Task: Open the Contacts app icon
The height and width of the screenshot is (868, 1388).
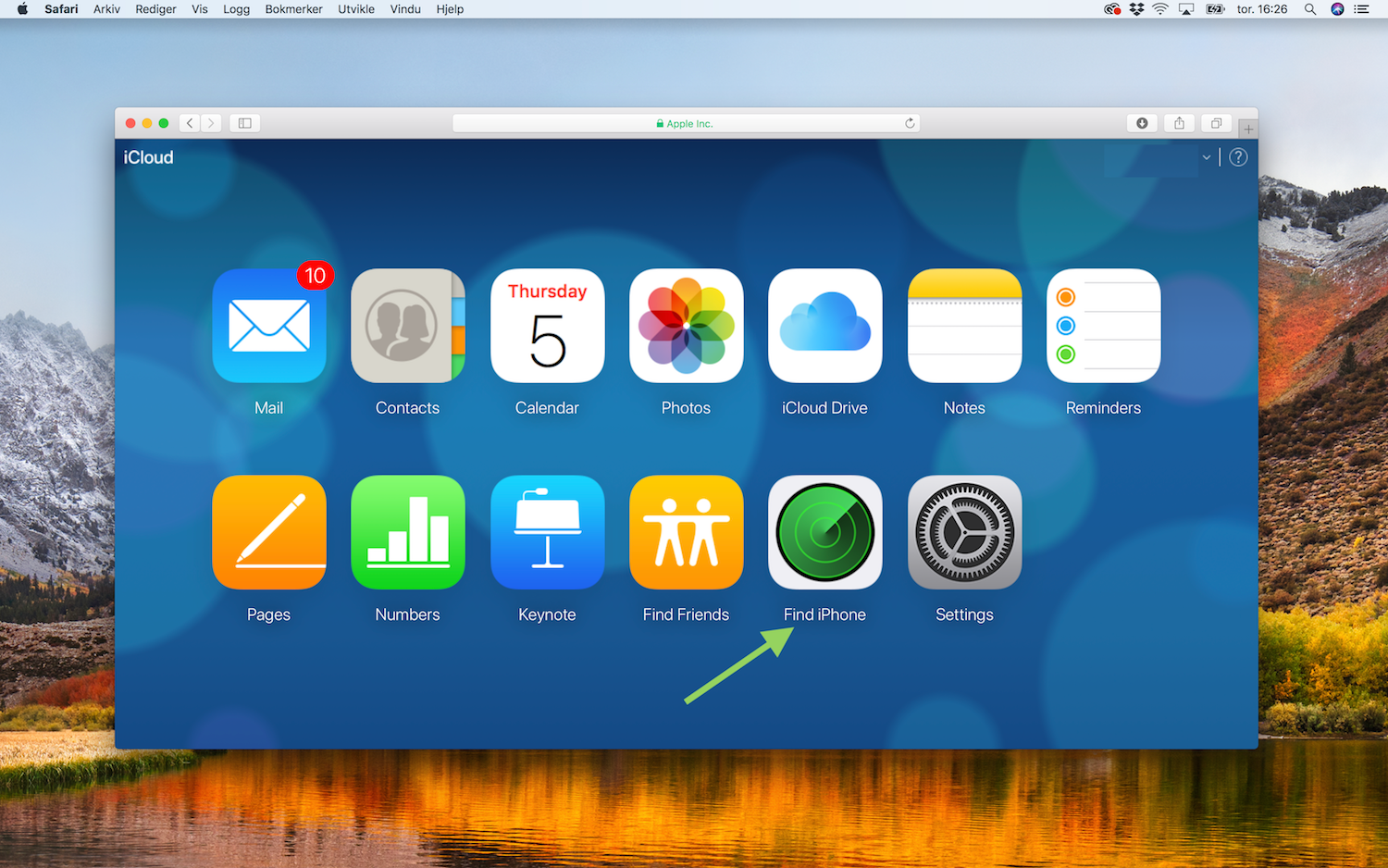Action: coord(408,326)
